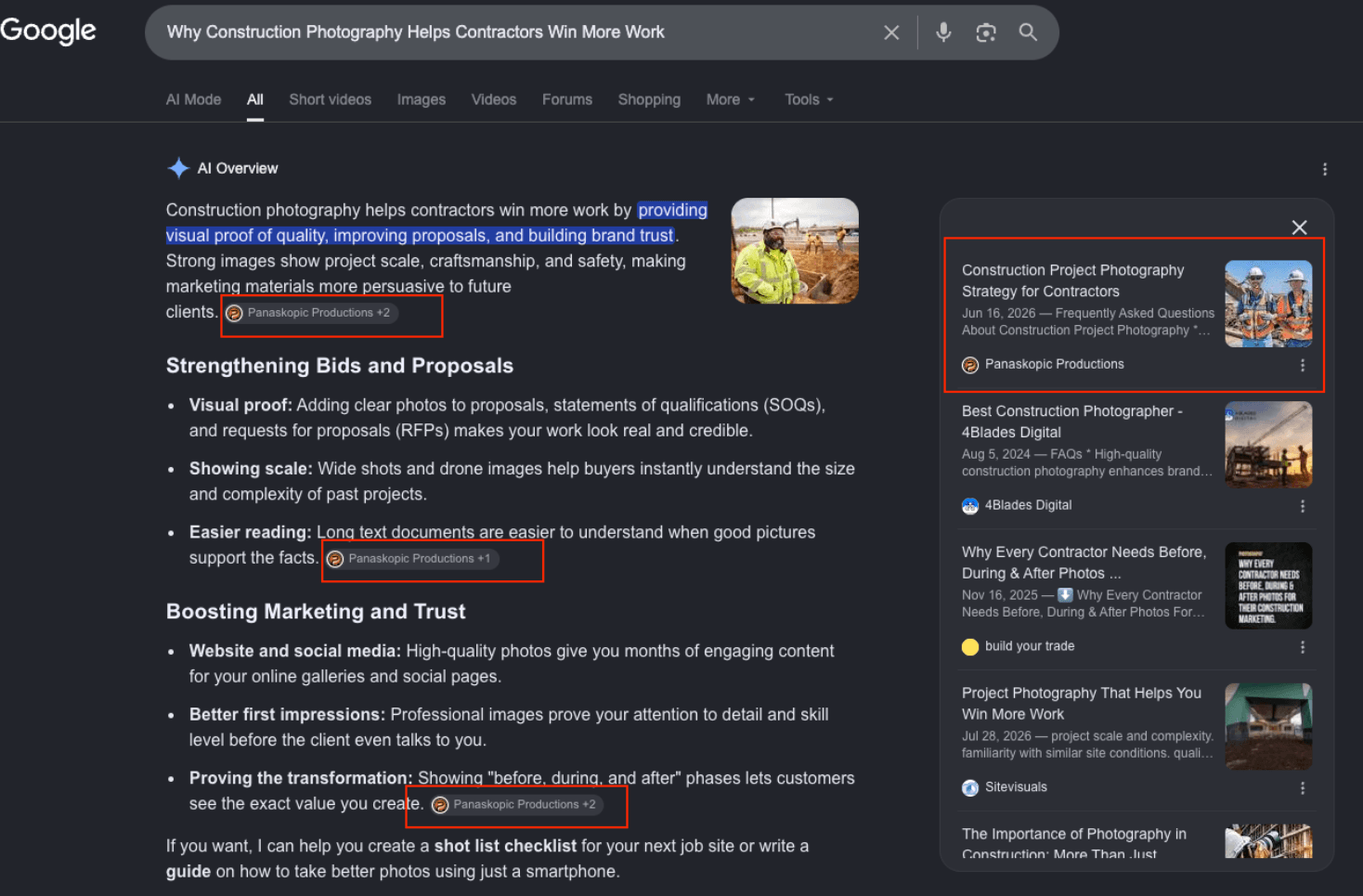
Task: Close the sources side panel
Action: [x=1299, y=227]
